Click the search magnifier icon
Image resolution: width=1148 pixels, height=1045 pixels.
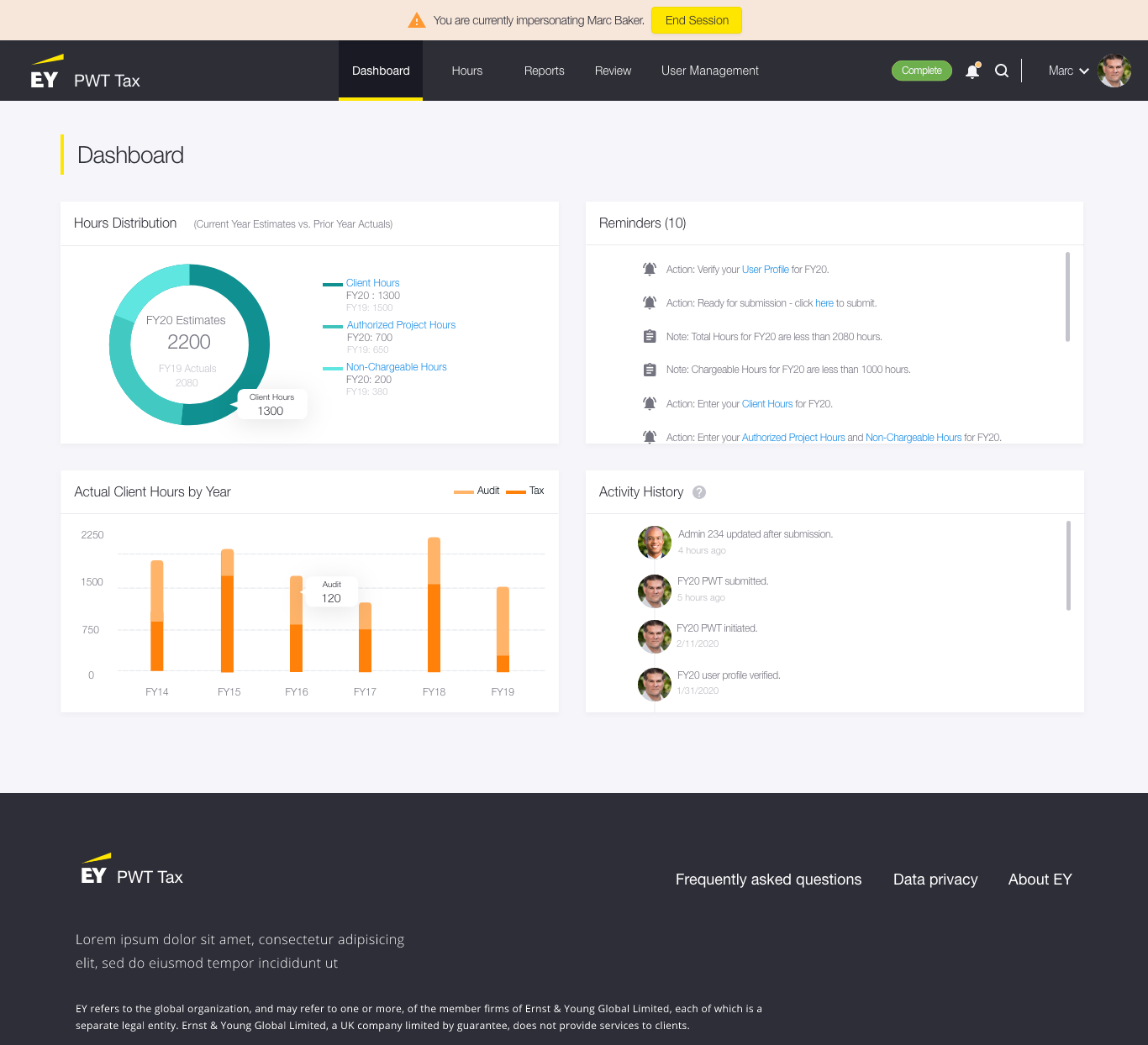pos(1001,71)
